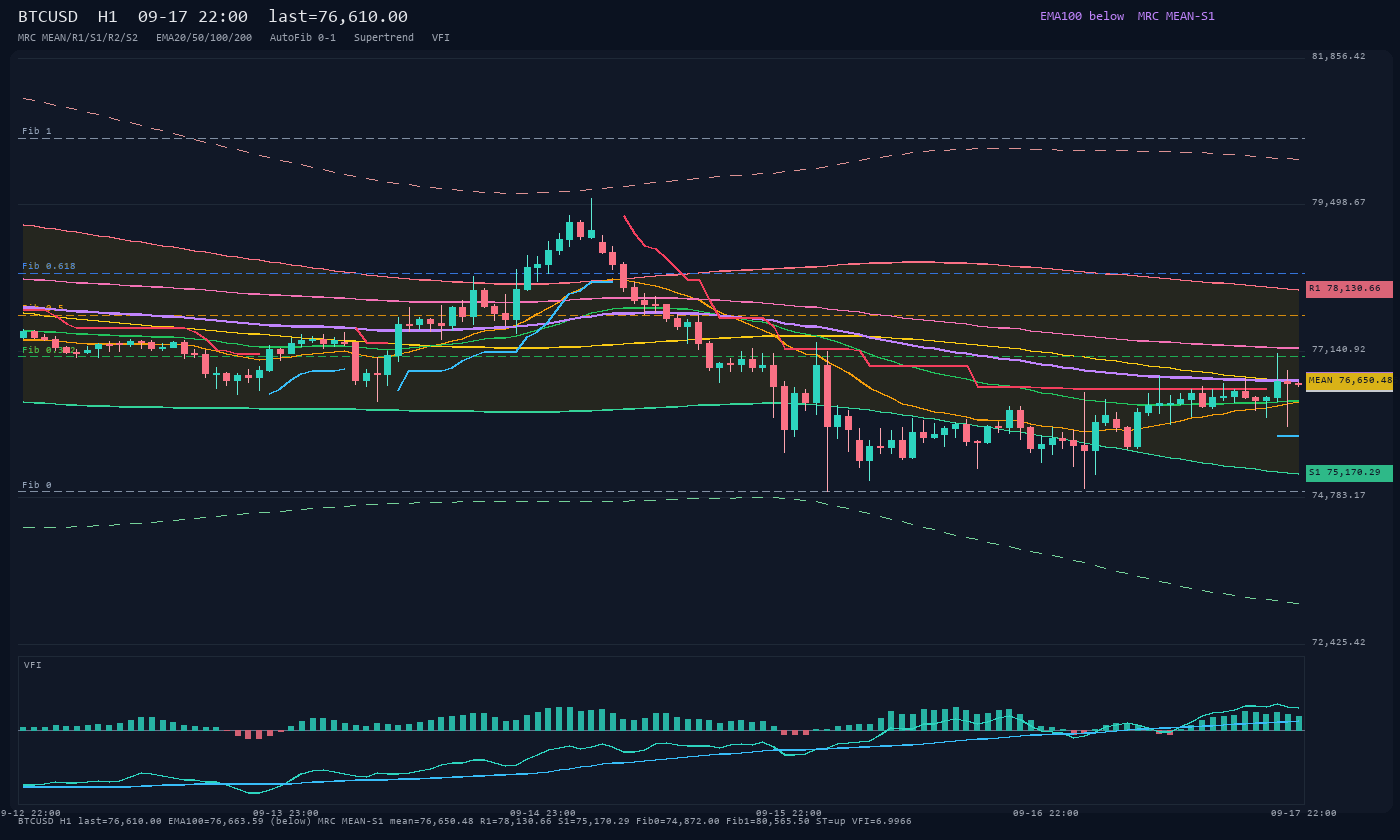
Task: Select the Supertrend indicator label
Action: [384, 38]
